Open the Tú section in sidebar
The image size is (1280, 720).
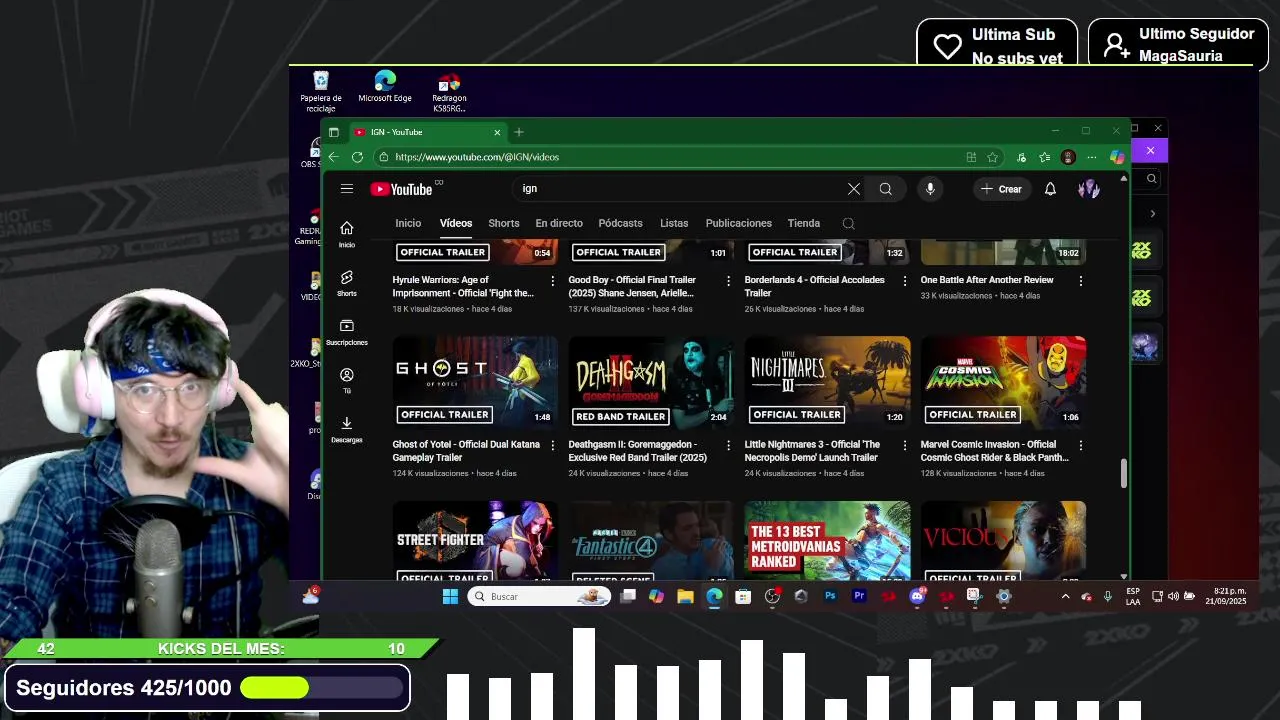tap(347, 381)
